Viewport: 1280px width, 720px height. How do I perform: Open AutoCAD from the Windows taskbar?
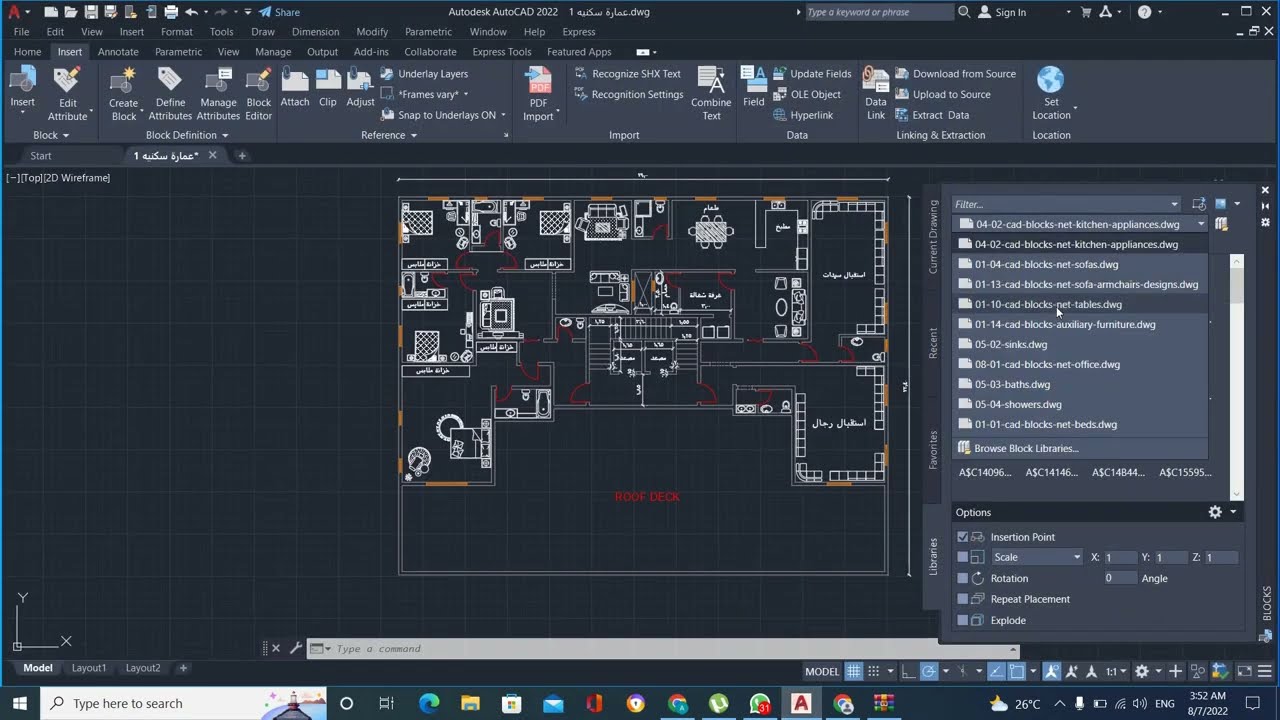[x=801, y=703]
